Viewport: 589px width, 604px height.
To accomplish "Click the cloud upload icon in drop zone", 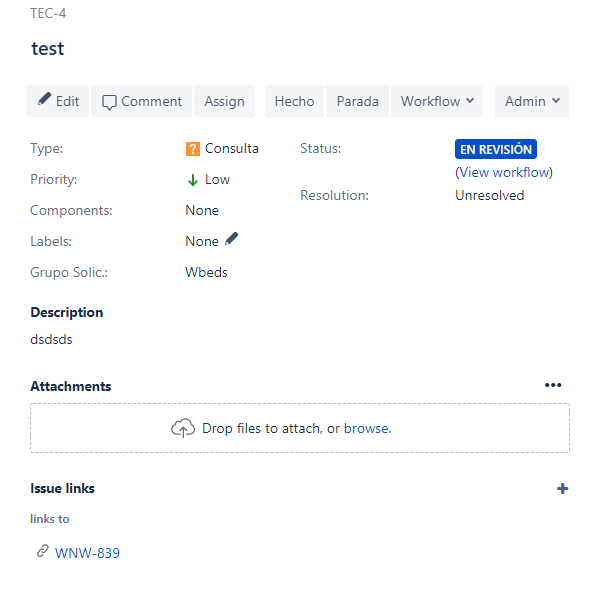I will tap(183, 428).
